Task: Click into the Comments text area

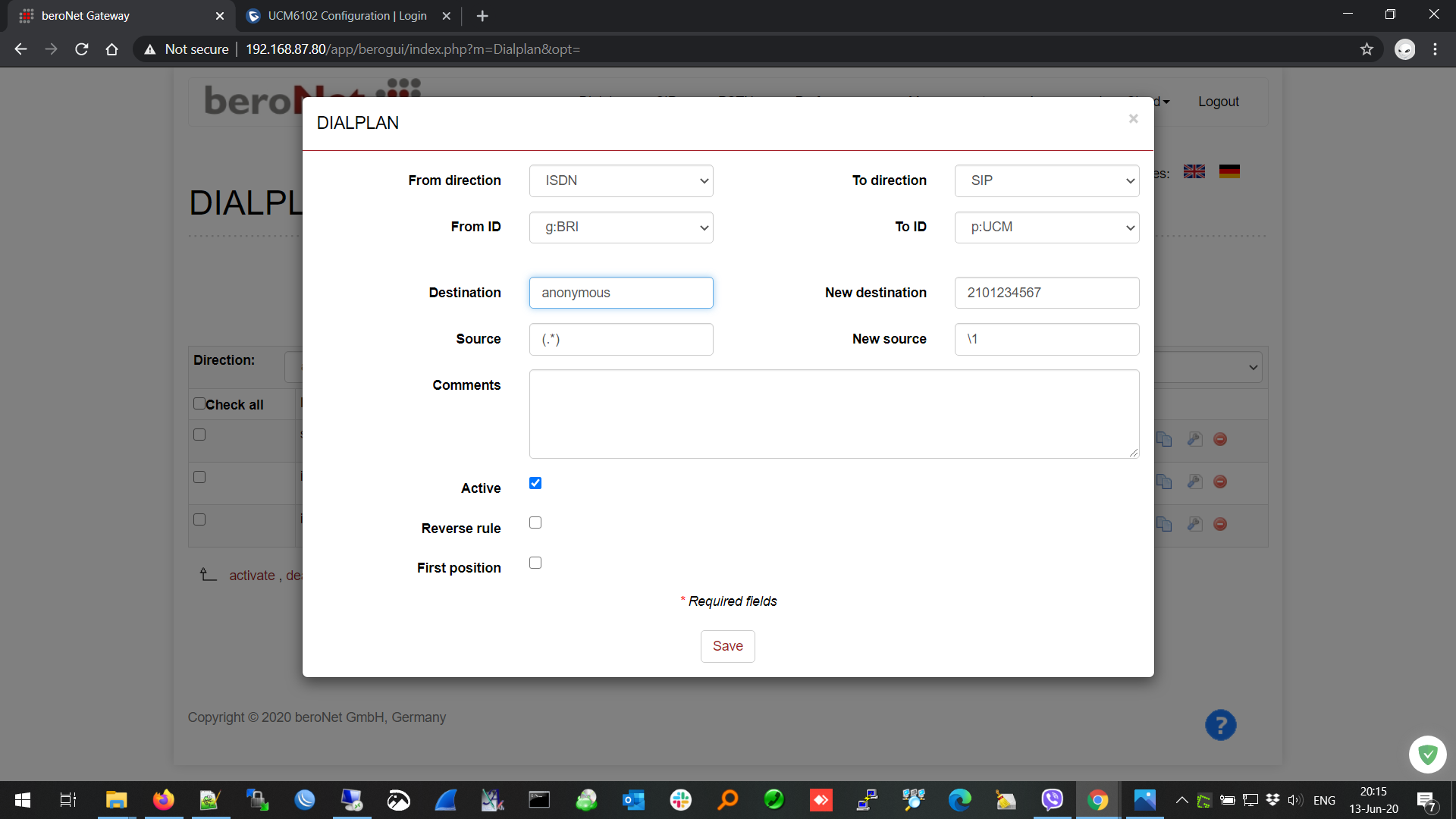Action: click(834, 414)
